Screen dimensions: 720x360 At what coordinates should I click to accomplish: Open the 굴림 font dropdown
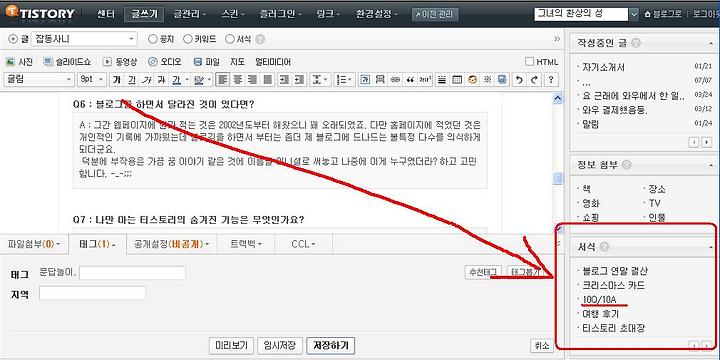[x=38, y=79]
